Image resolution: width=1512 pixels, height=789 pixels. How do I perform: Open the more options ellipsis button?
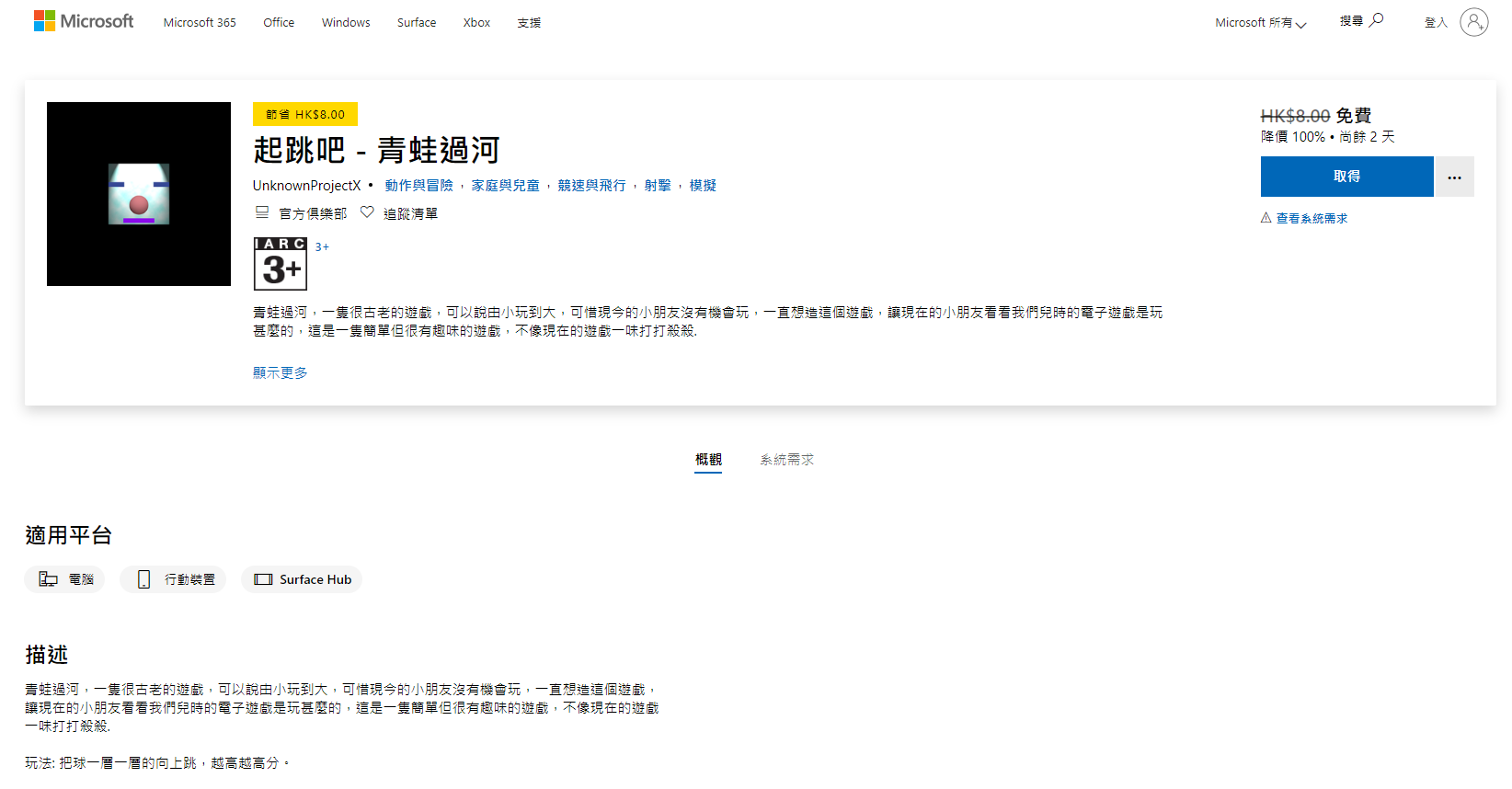pos(1454,177)
